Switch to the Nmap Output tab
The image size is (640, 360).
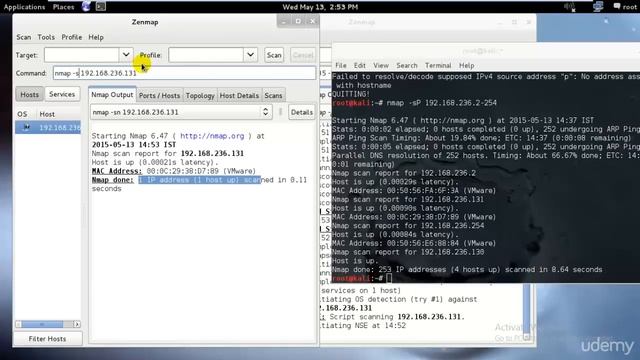(112, 95)
